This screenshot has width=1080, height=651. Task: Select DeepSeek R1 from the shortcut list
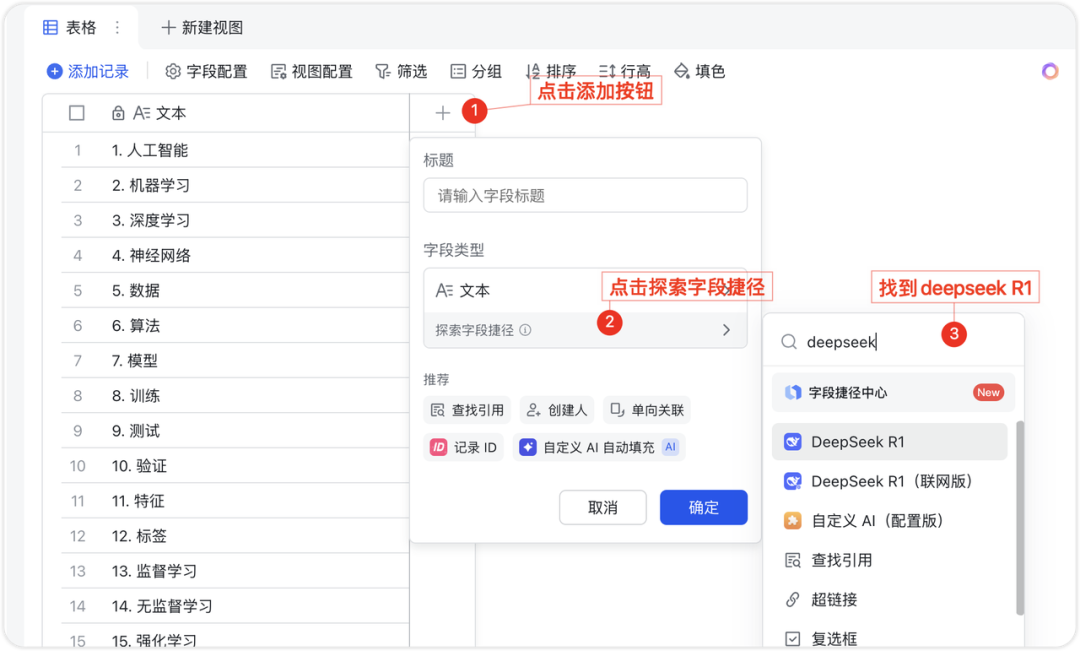click(x=890, y=442)
